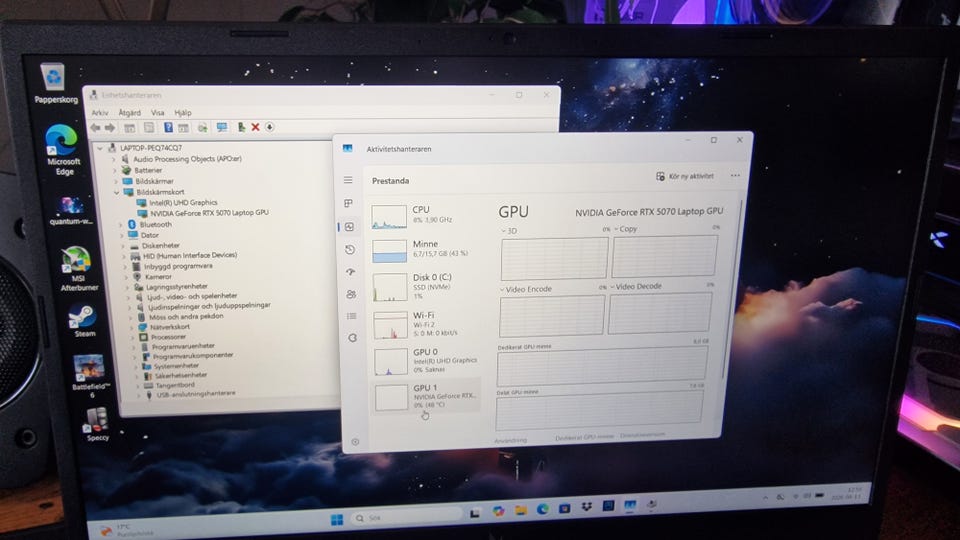Open Startup apps icon in Task Manager sidebar

(x=351, y=272)
